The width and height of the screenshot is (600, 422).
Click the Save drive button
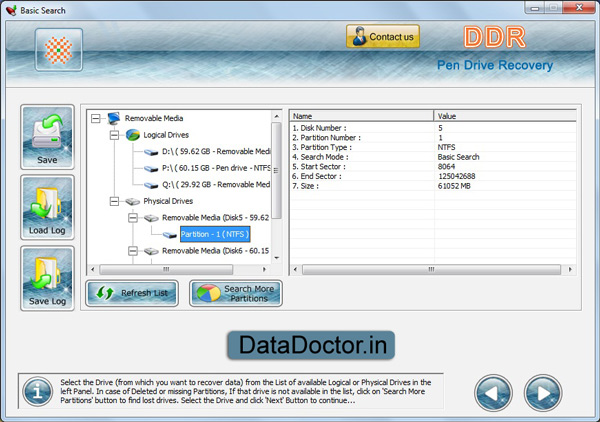[x=47, y=137]
